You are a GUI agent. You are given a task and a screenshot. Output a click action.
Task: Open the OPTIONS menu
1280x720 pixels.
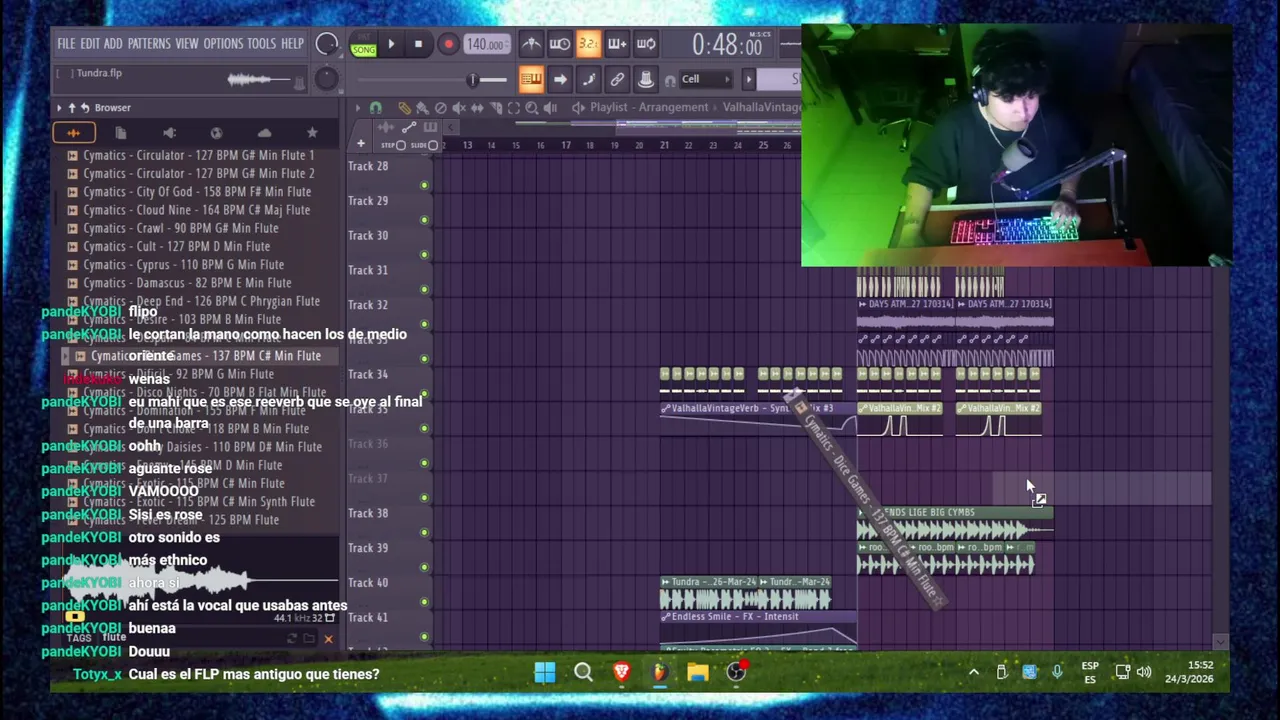tap(223, 44)
